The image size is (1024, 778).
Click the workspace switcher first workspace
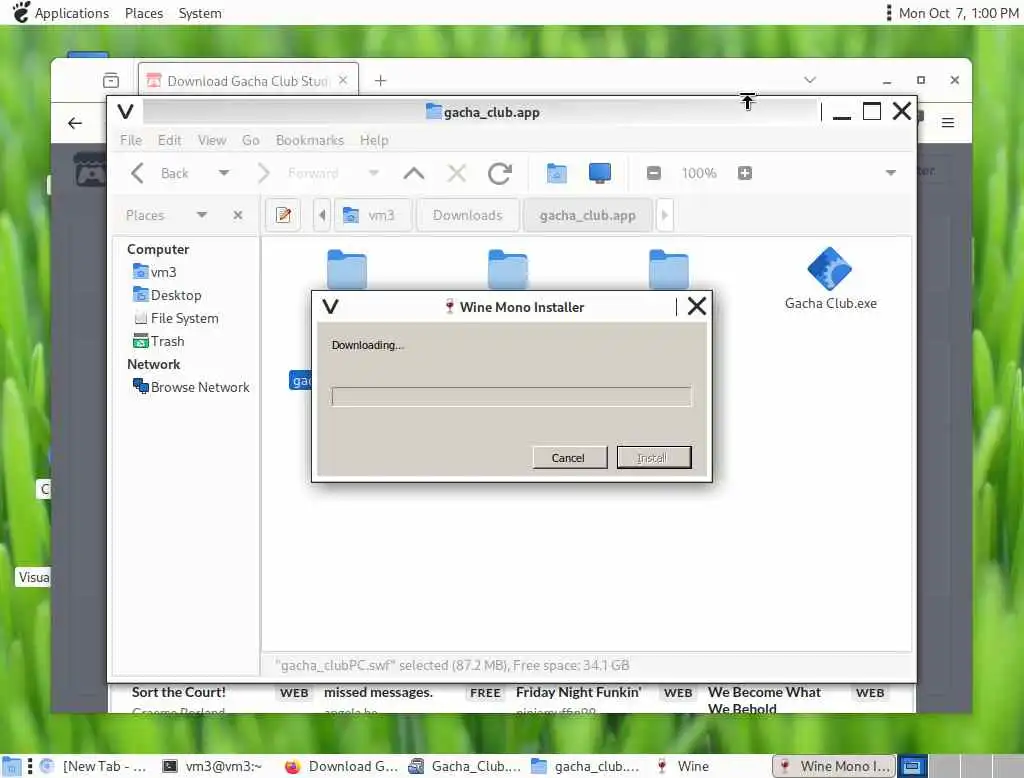912,766
